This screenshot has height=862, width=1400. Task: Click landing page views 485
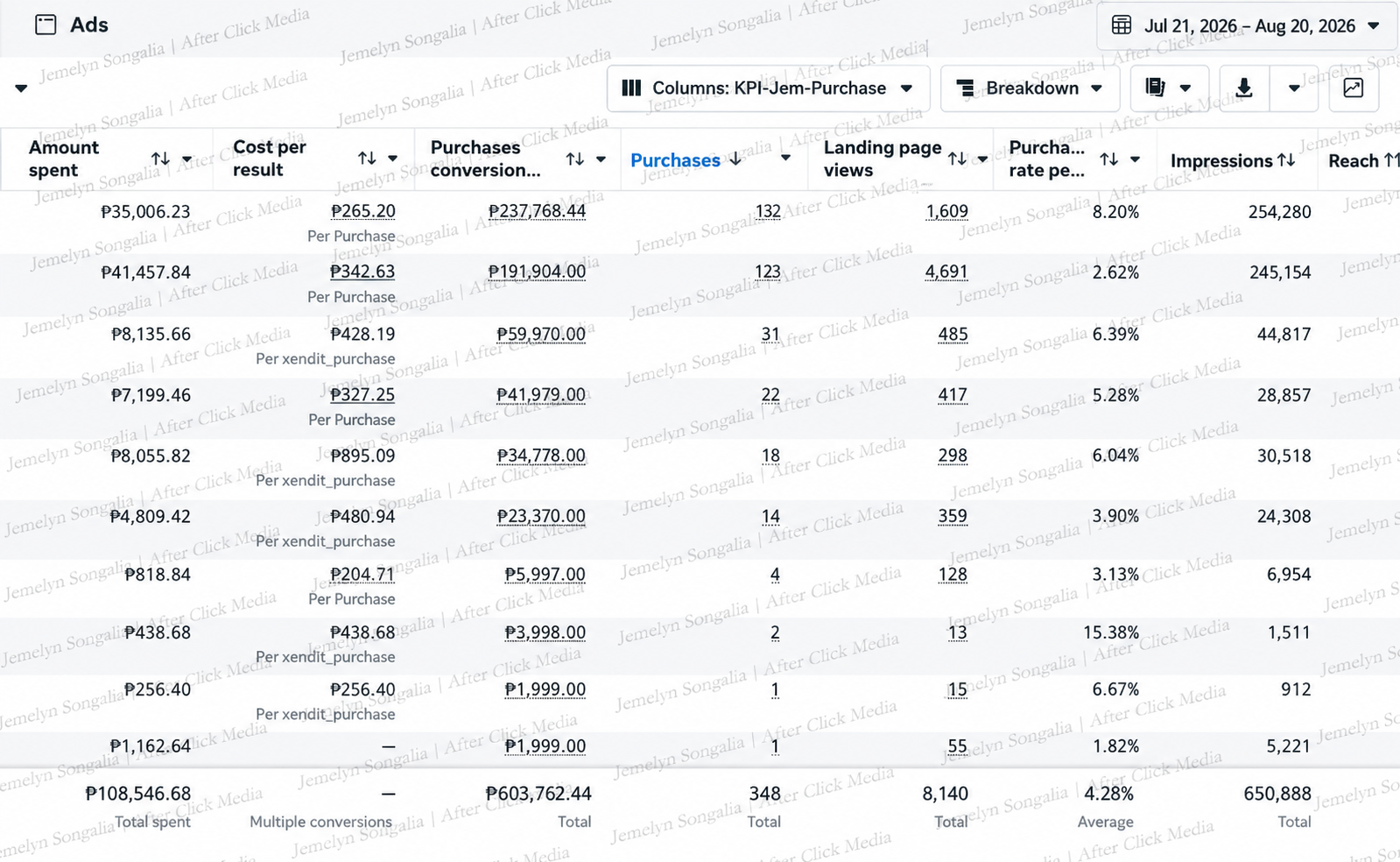point(953,334)
